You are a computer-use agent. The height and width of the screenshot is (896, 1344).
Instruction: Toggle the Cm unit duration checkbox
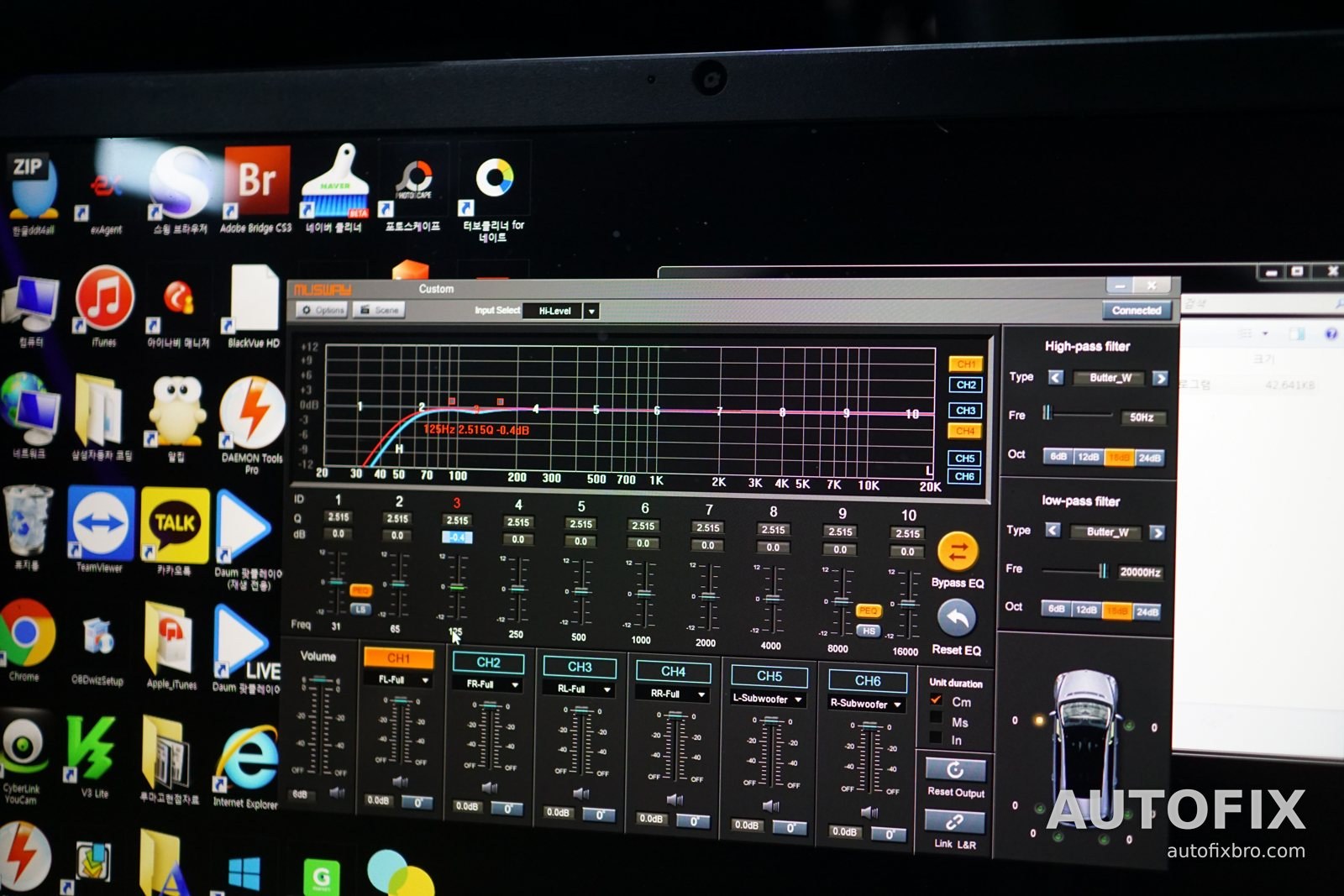(935, 700)
